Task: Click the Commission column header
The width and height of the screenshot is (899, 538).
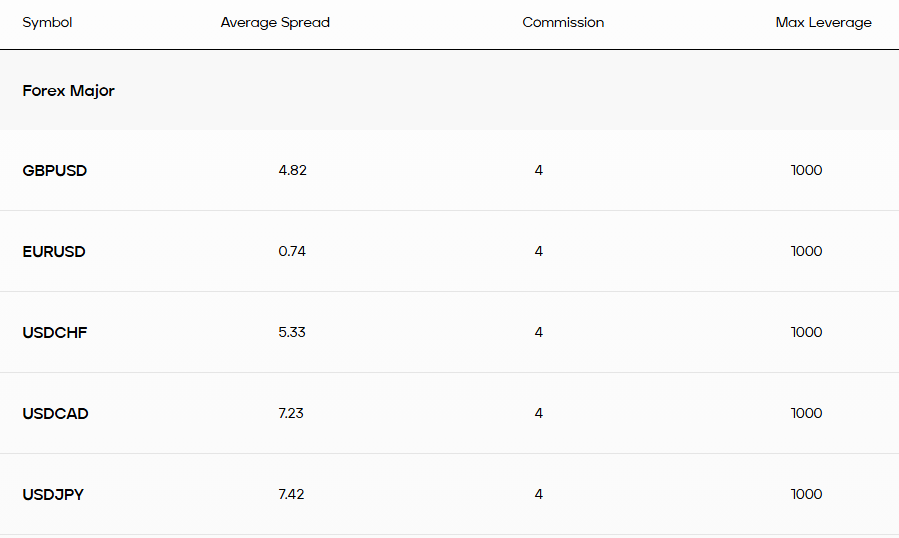Action: click(x=563, y=22)
